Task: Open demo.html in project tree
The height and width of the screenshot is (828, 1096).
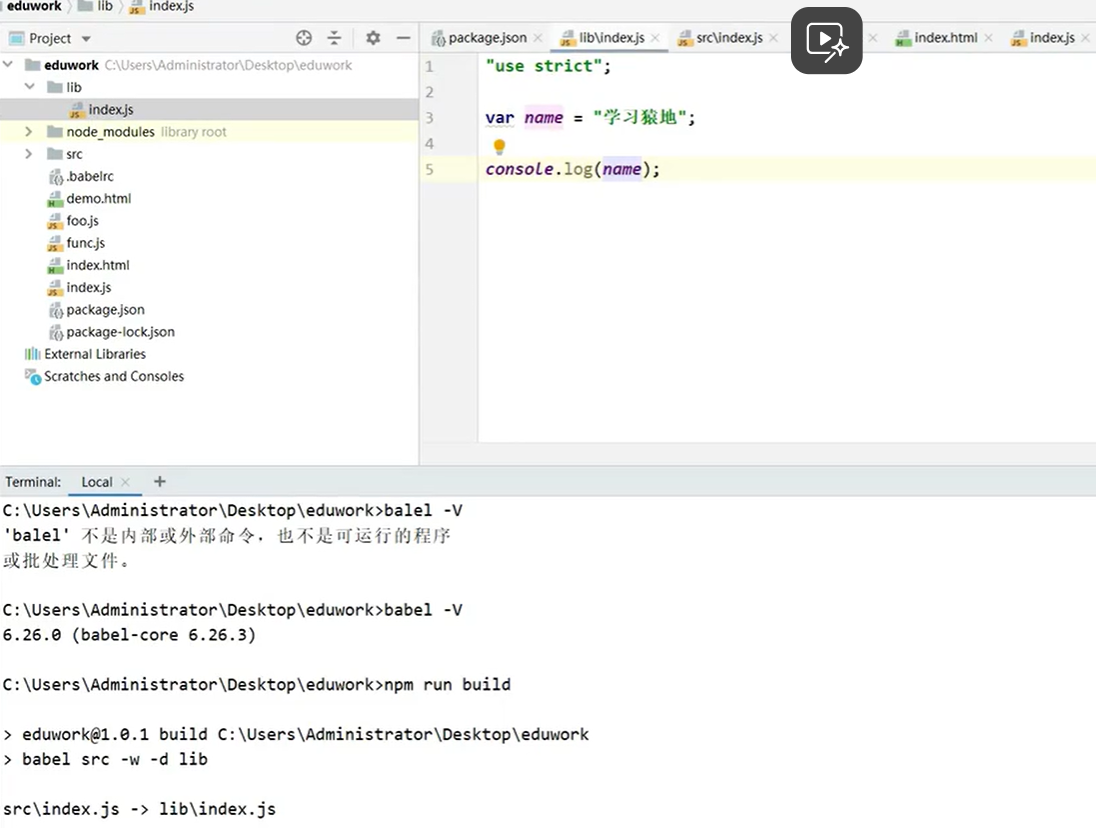Action: (x=89, y=198)
